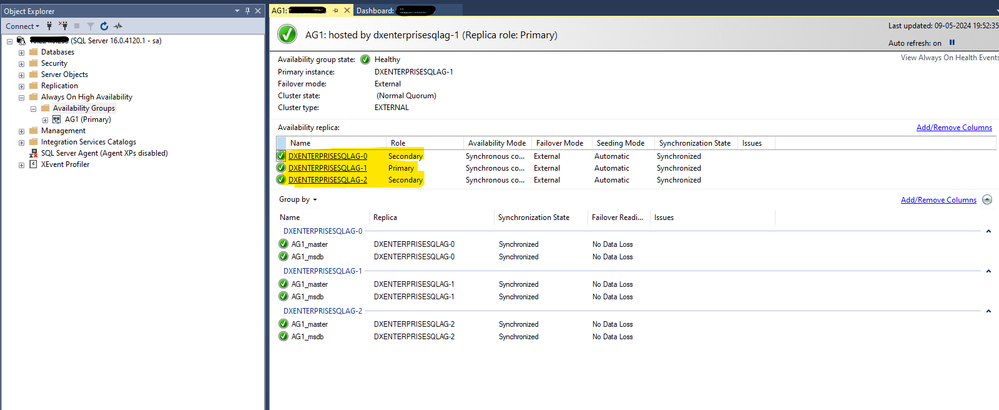Sort replicas by the Role column header
Viewport: 999px width, 410px height.
[424, 143]
